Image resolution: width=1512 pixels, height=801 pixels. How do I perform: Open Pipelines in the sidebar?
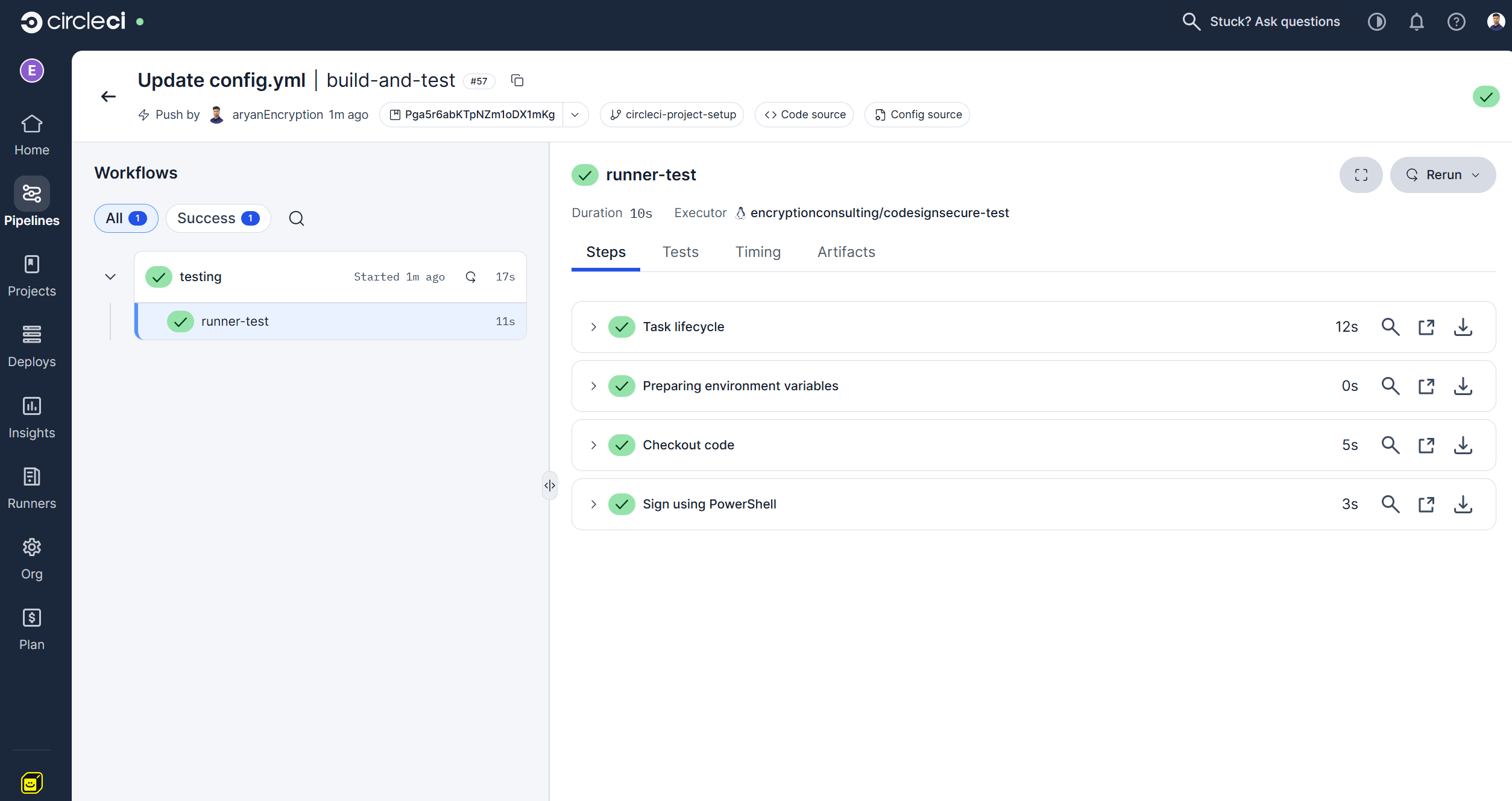point(32,203)
